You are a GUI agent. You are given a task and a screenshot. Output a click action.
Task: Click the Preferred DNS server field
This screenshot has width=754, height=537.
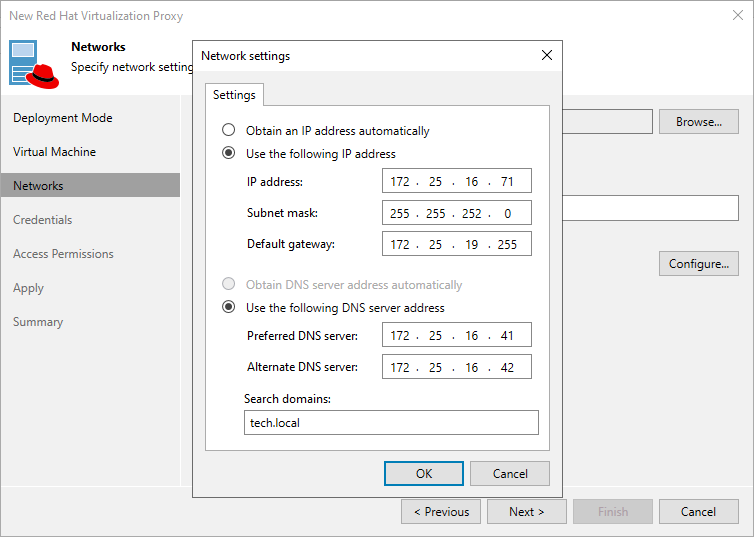pyautogui.click(x=456, y=335)
